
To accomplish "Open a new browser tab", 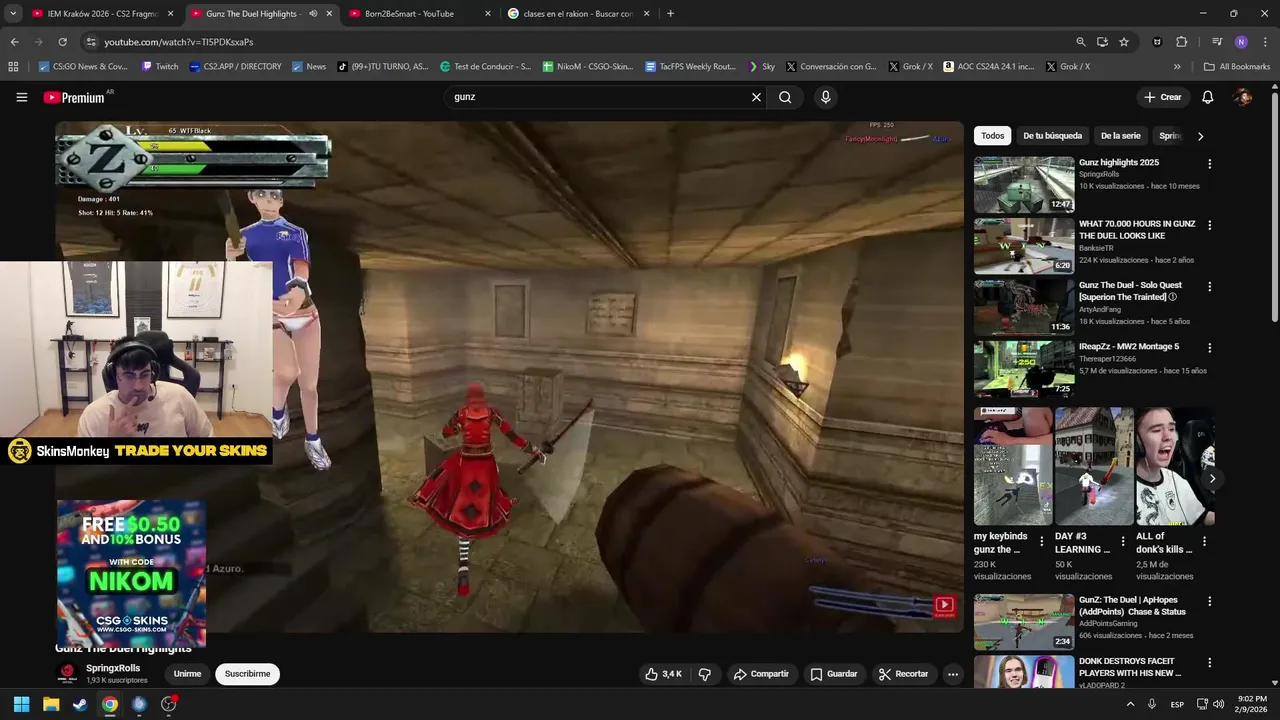I will pyautogui.click(x=670, y=14).
